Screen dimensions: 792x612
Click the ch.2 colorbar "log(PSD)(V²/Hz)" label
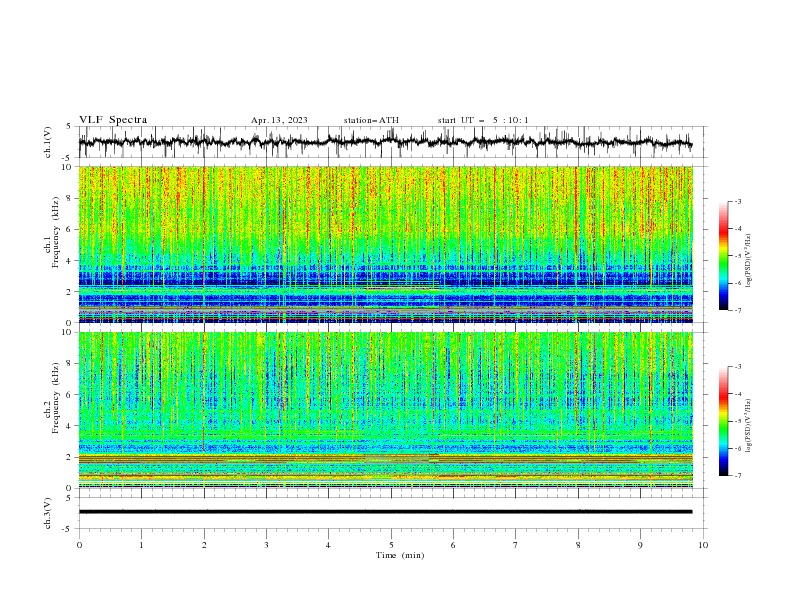tap(748, 425)
